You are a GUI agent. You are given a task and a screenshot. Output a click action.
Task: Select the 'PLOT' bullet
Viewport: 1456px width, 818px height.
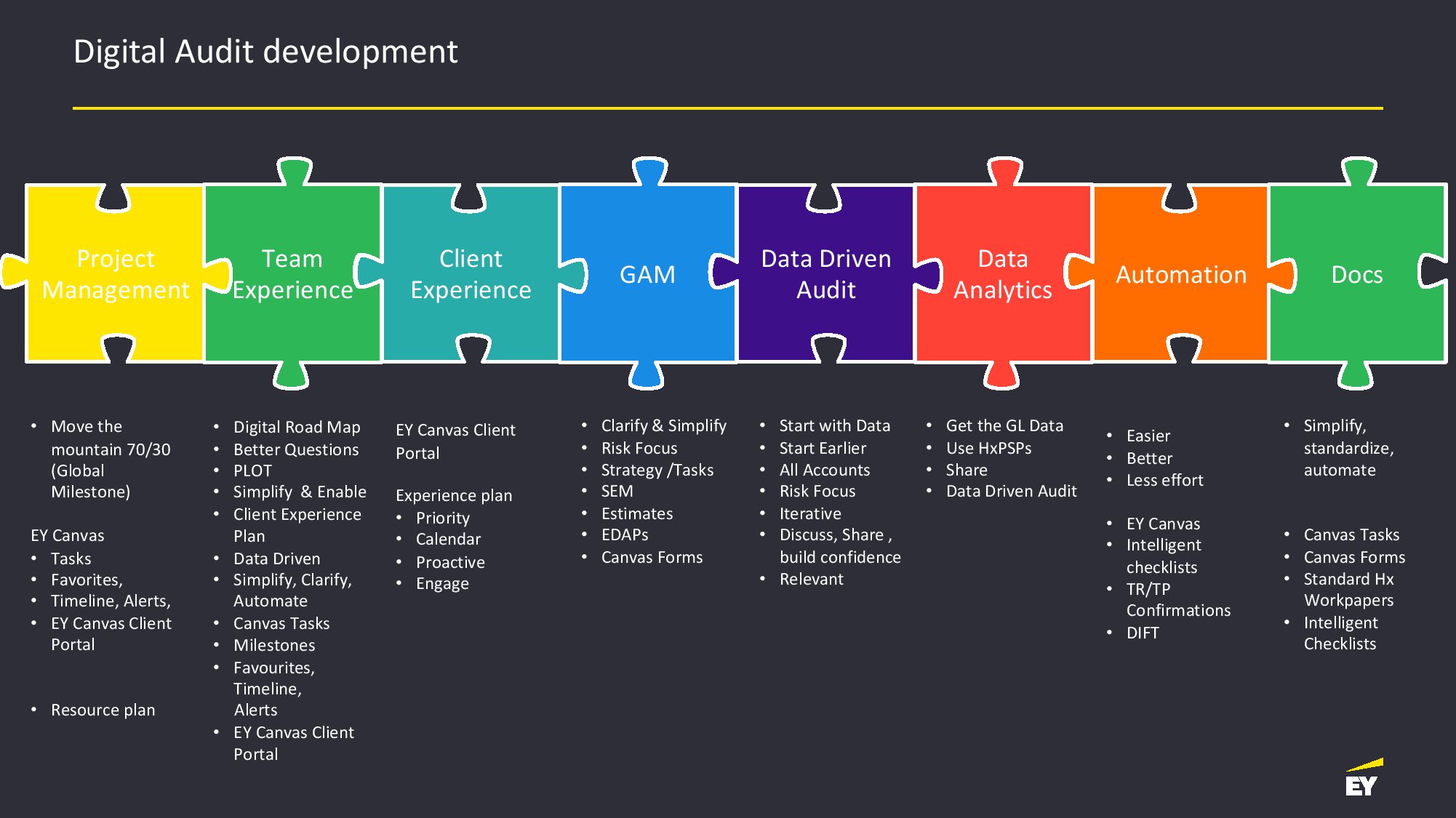[252, 470]
